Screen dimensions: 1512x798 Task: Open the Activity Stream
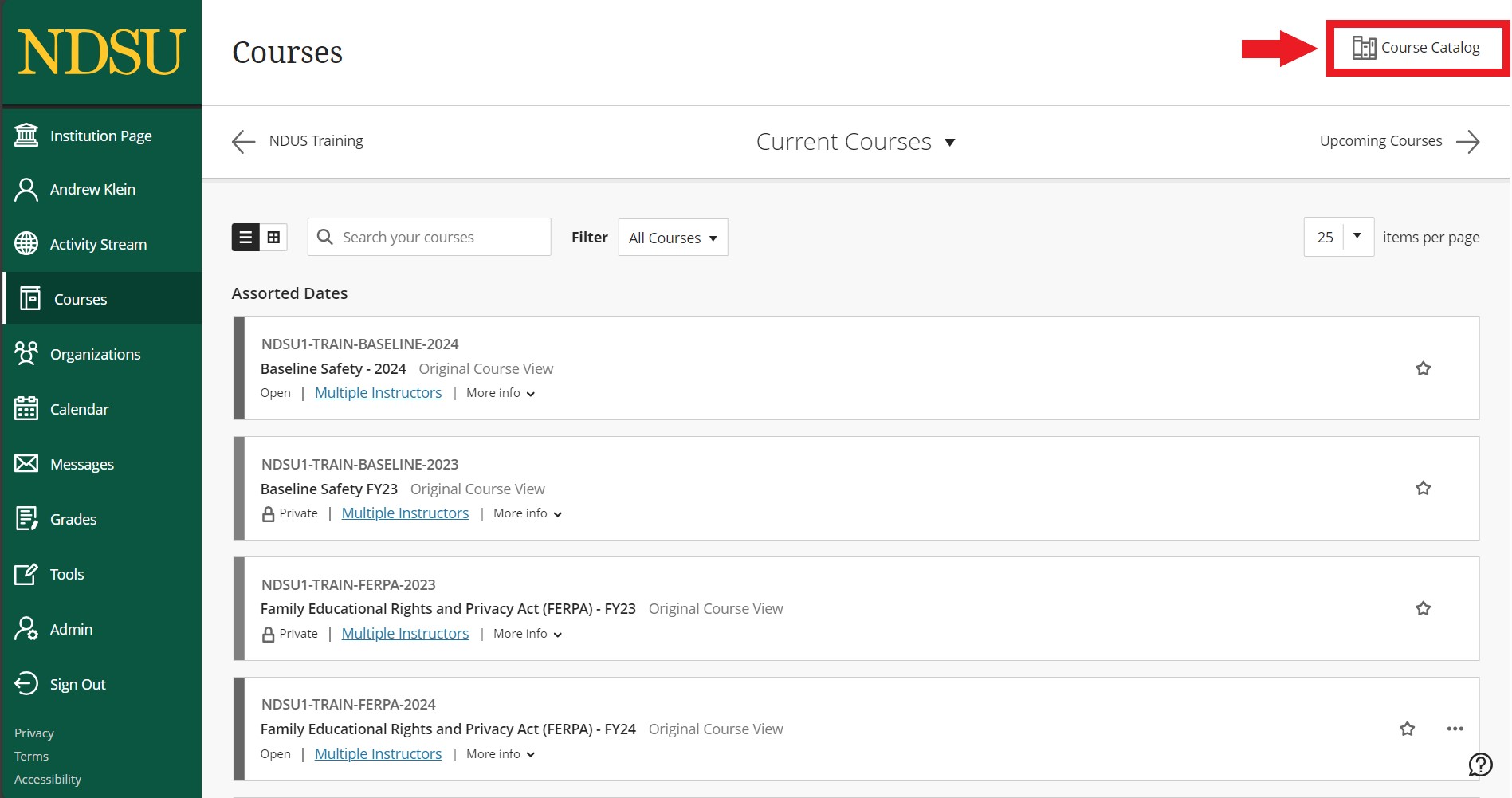coord(98,244)
